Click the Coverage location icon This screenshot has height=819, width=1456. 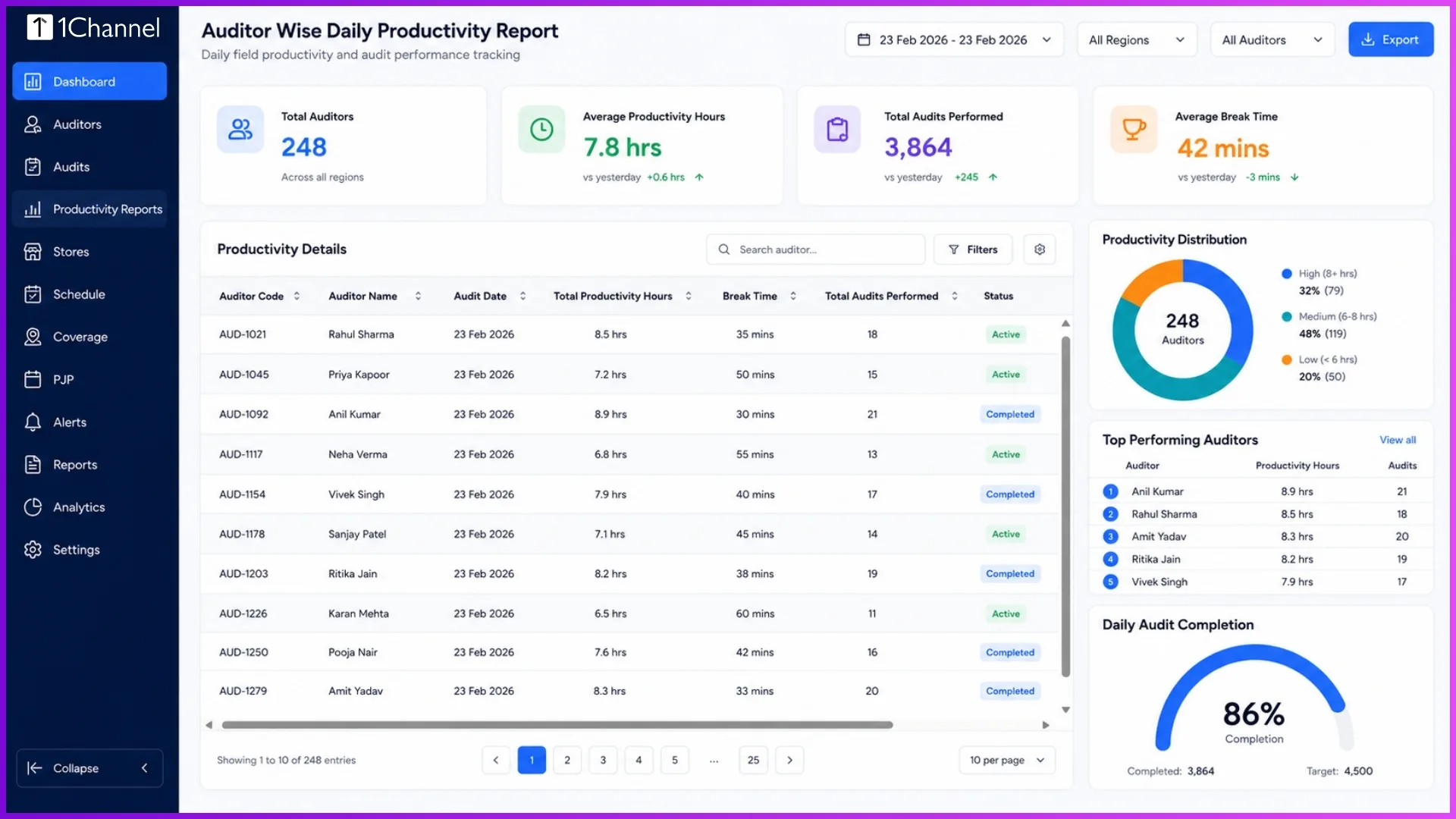pos(33,337)
